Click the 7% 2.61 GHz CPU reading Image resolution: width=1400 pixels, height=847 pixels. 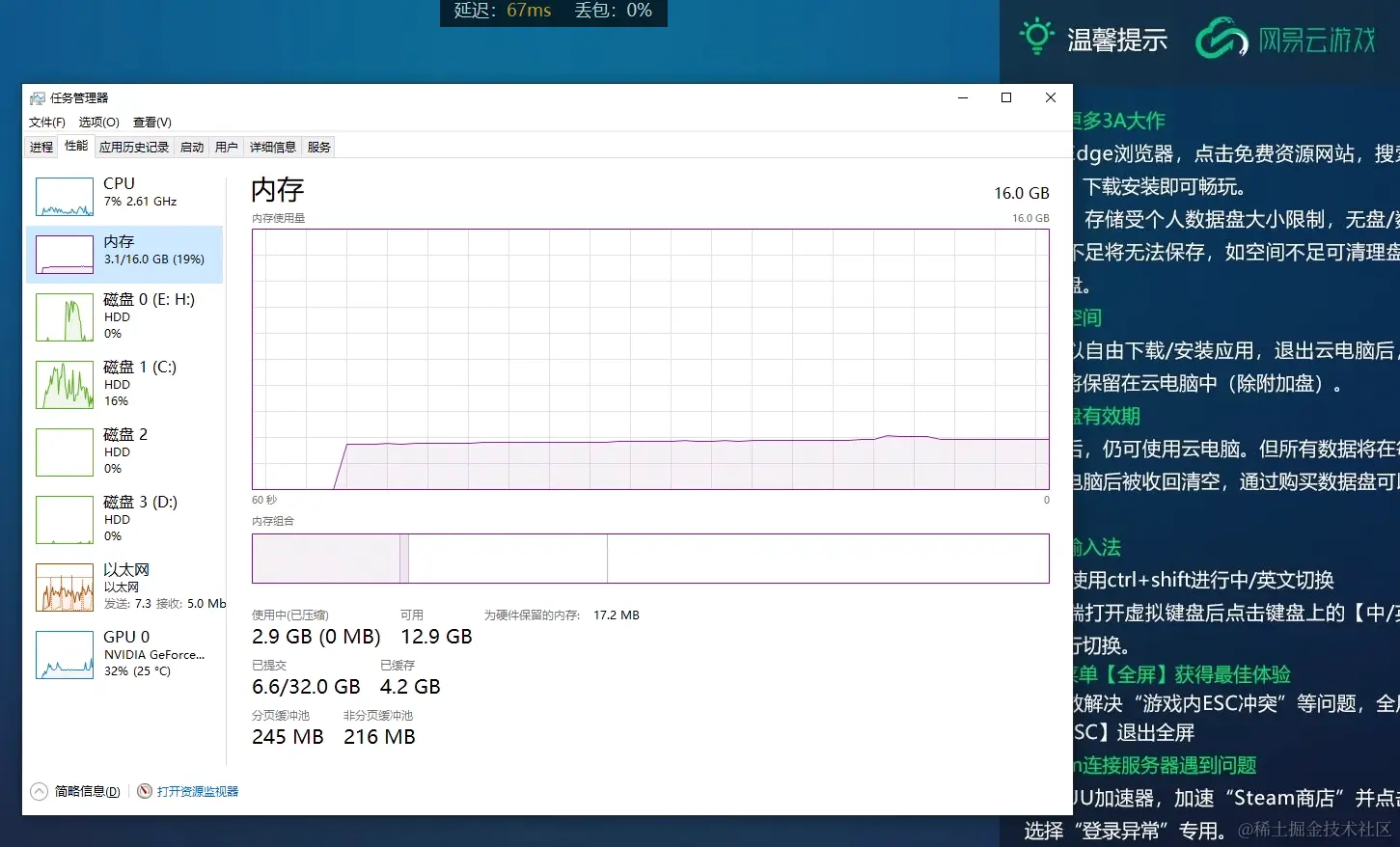point(141,202)
